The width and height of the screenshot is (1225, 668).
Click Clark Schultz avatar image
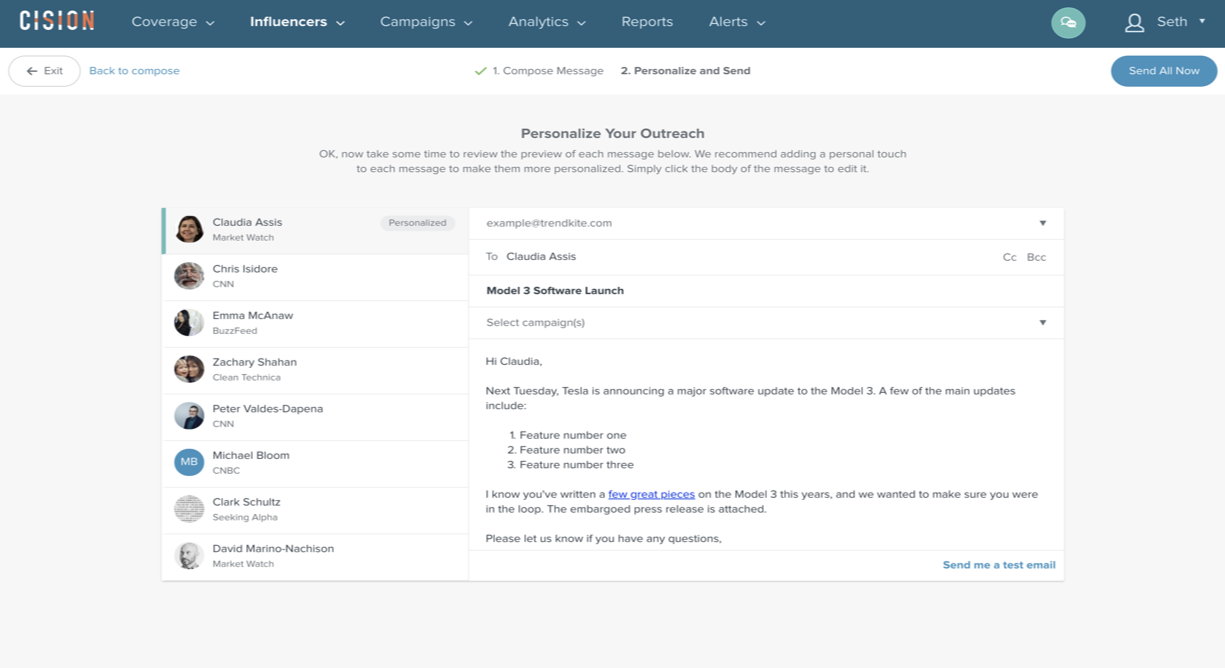point(189,509)
